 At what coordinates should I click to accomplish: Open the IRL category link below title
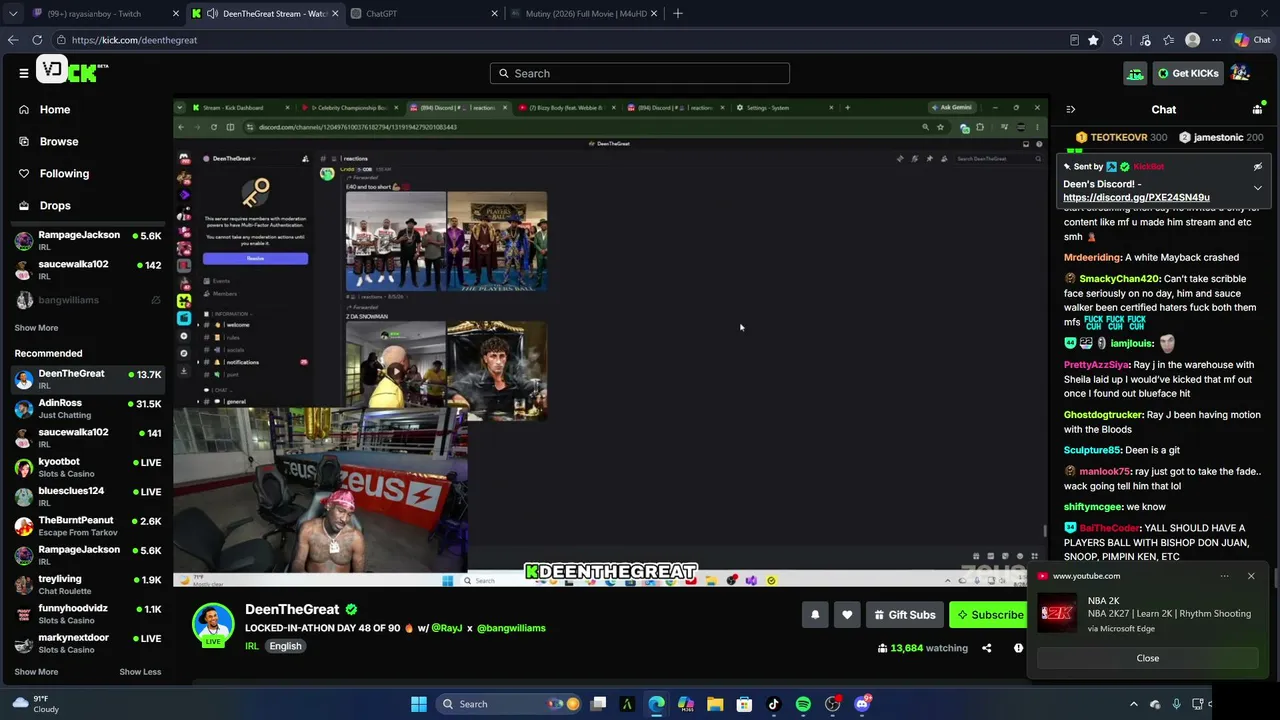252,646
